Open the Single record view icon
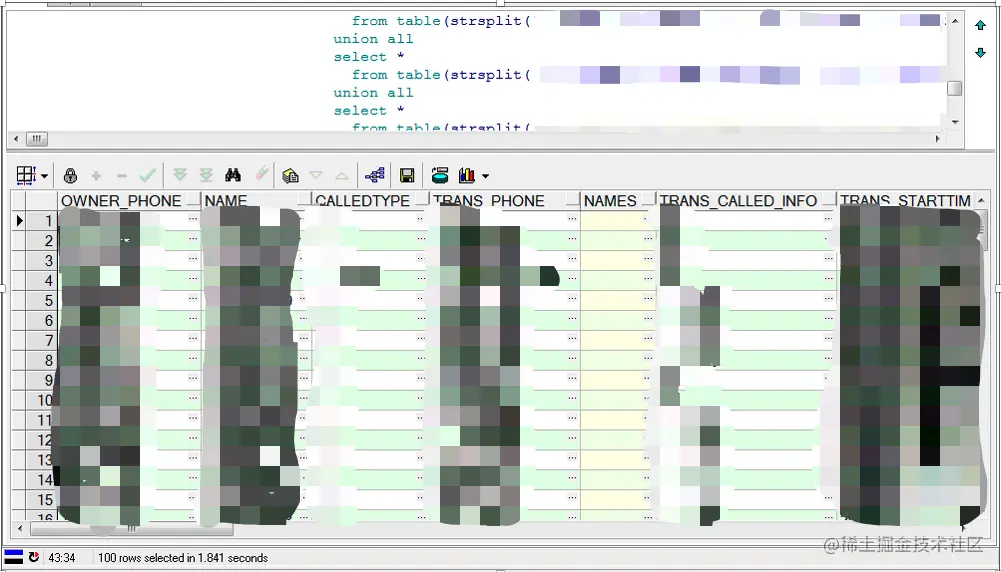The height and width of the screenshot is (572, 1001). coord(290,175)
